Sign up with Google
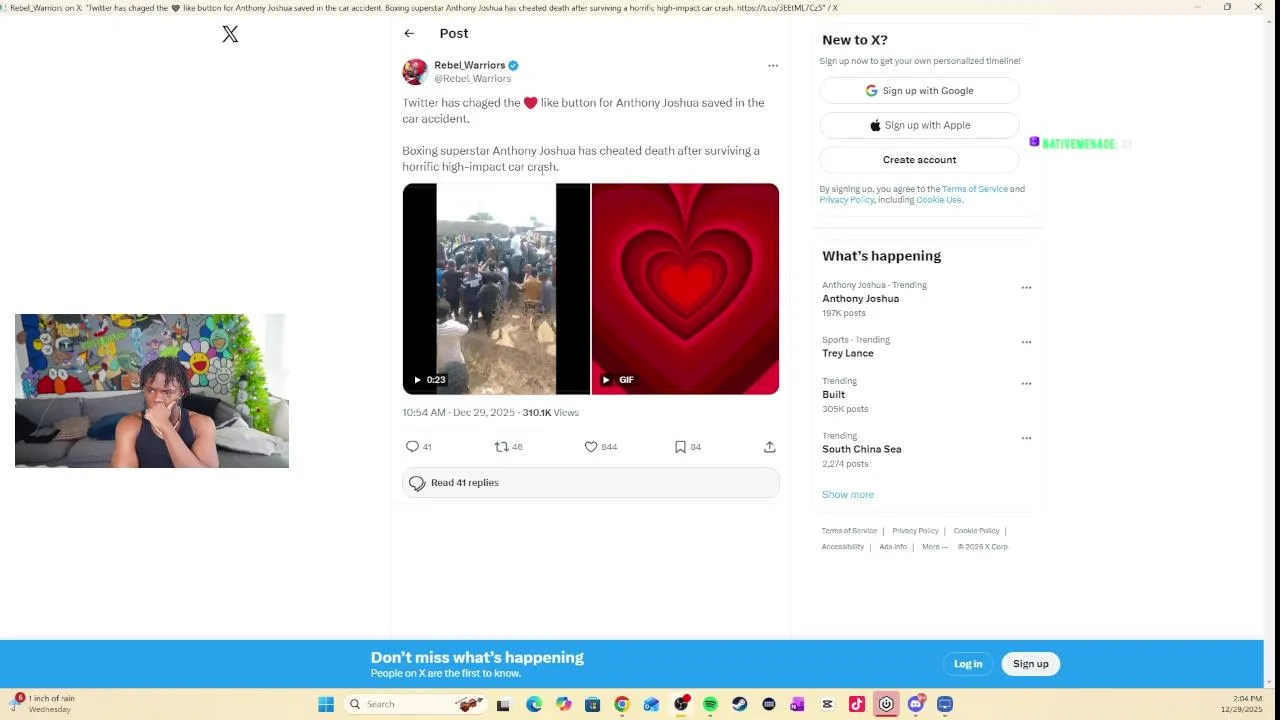Image resolution: width=1280 pixels, height=720 pixels. coord(919,91)
